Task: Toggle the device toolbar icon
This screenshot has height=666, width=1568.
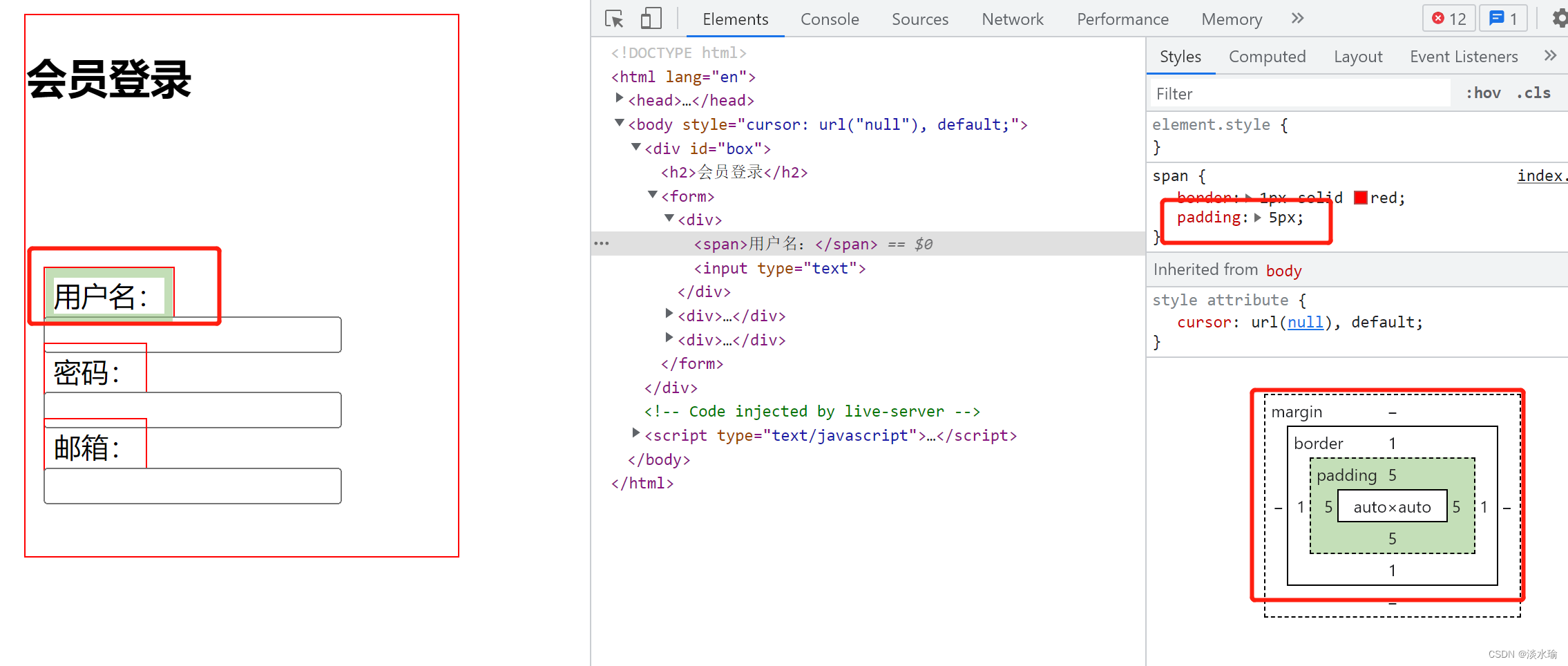Action: [651, 19]
